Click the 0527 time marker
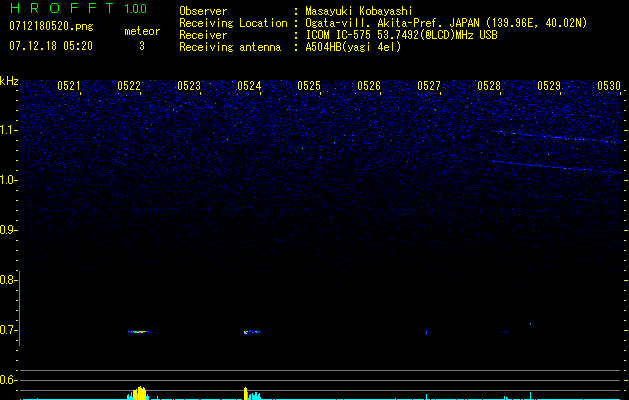This screenshot has width=629, height=400. click(429, 86)
